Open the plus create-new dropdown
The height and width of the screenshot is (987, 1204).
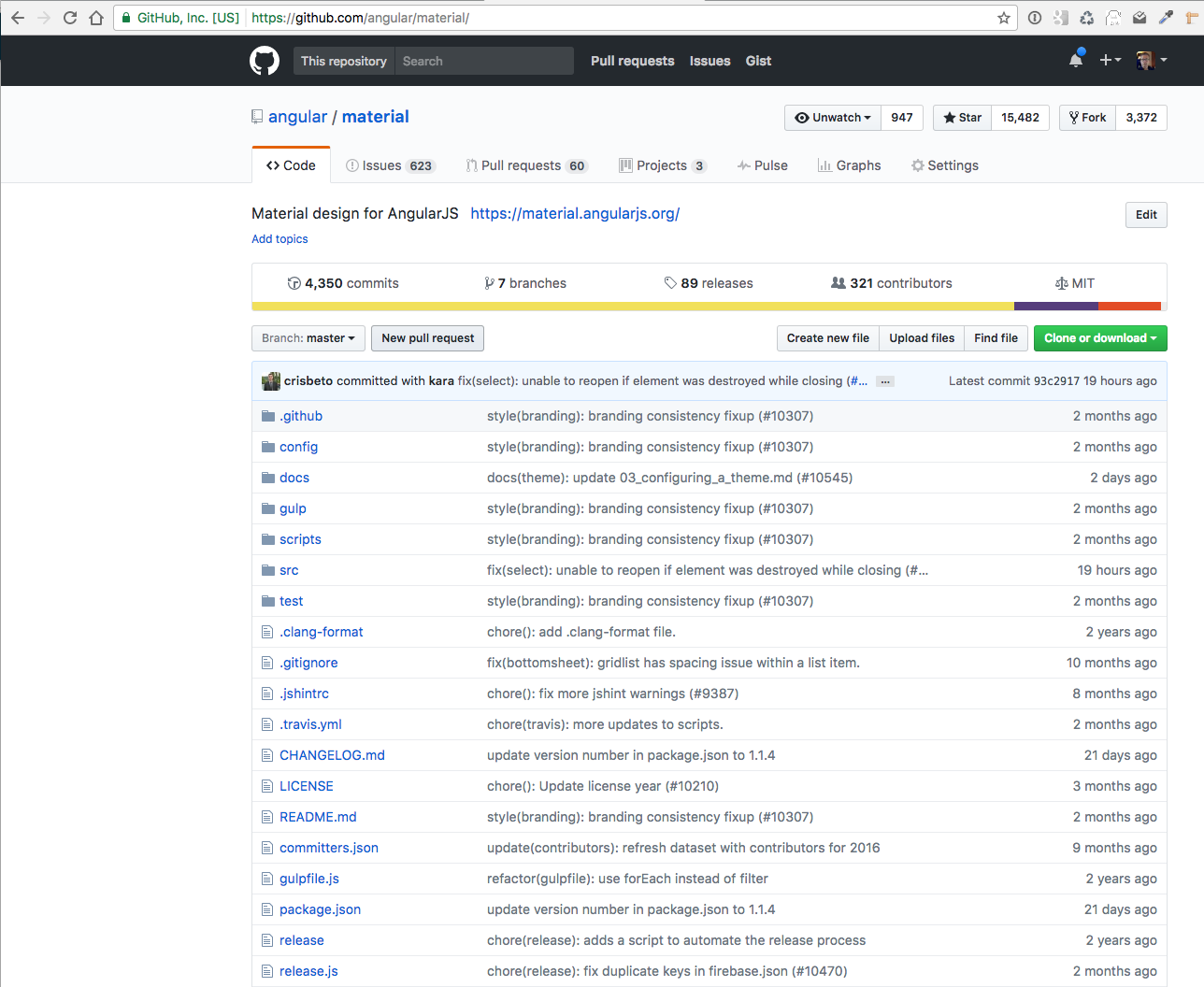coord(1110,60)
